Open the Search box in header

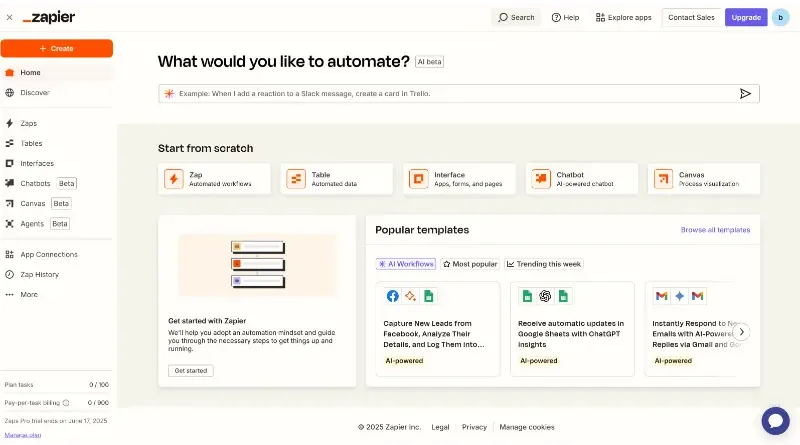coord(516,17)
